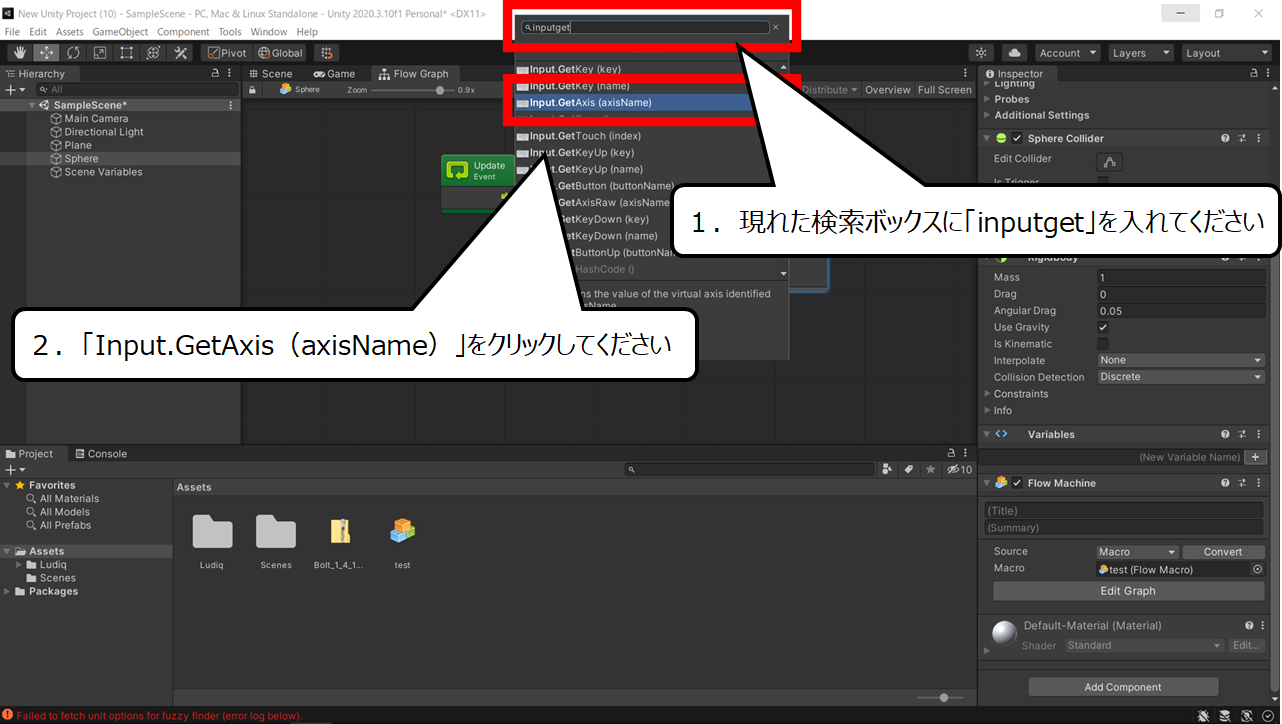1282x724 pixels.
Task: Open the Window menu
Action: [269, 32]
